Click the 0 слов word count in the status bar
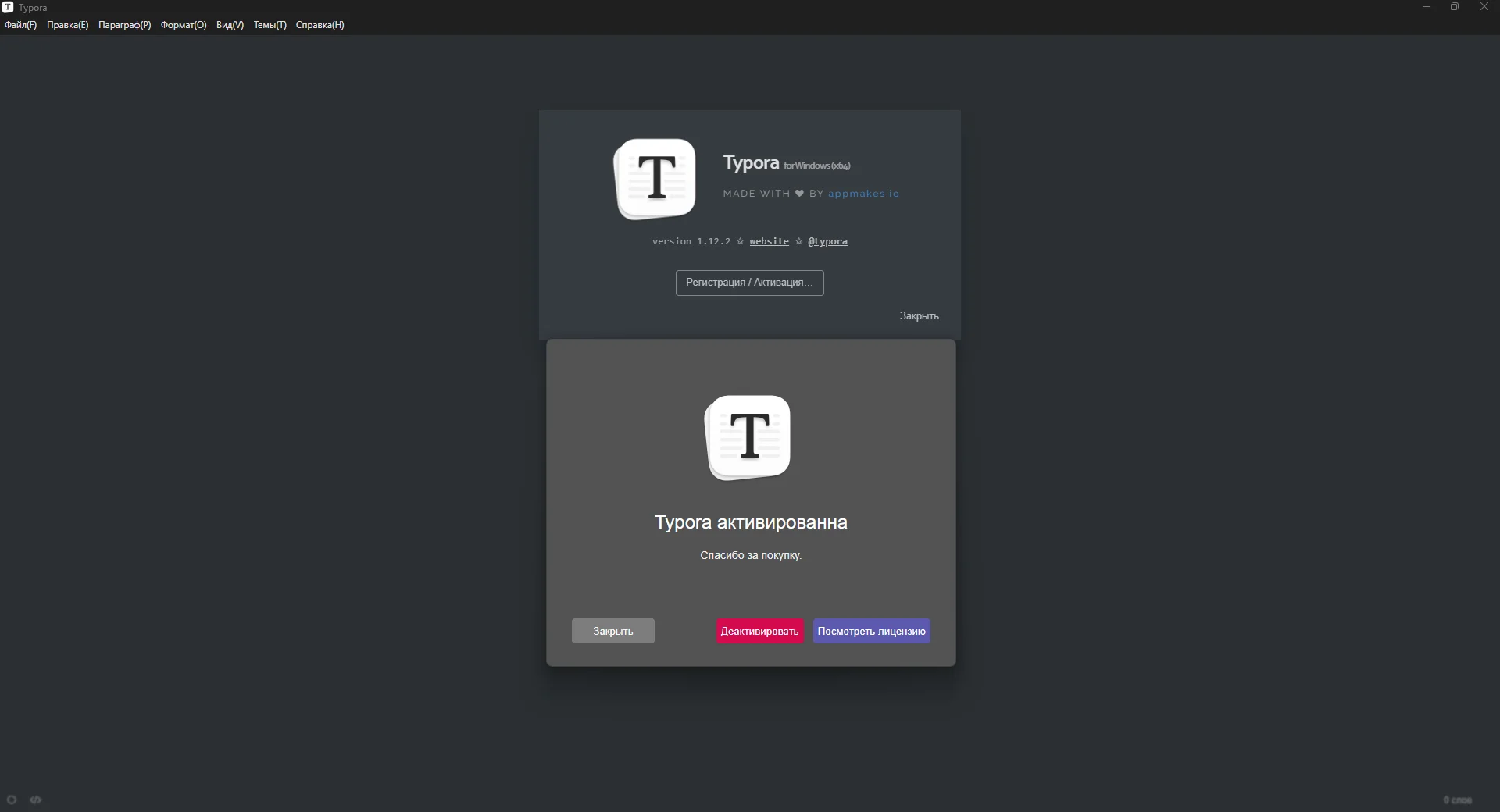 tap(1457, 800)
